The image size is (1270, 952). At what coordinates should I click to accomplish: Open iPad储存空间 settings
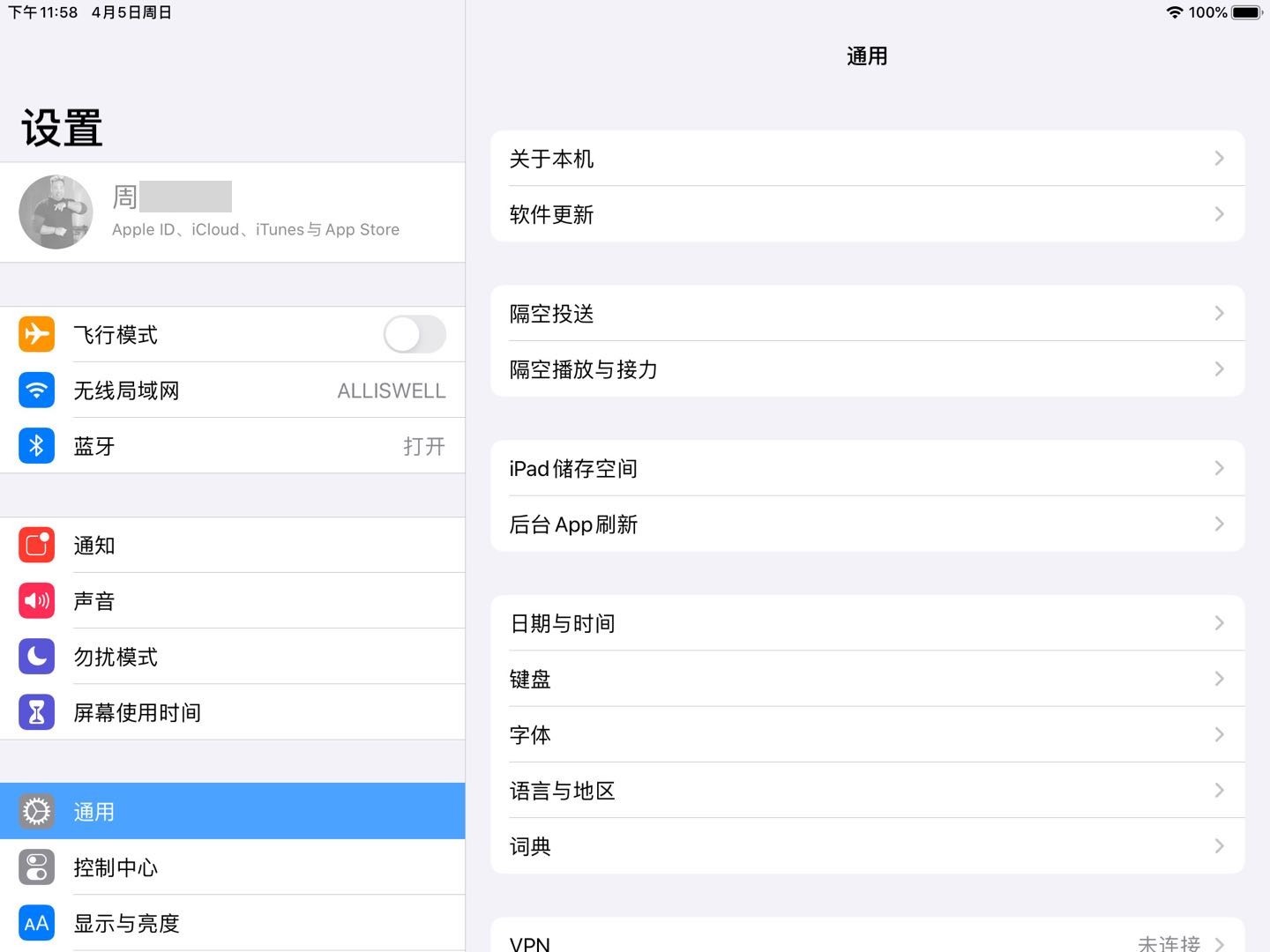[x=866, y=468]
